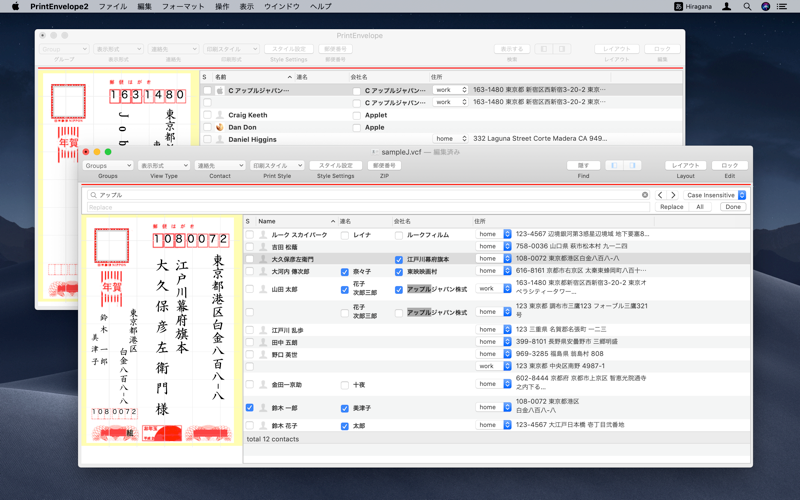Open 印刷スタイル Print Style dropdown
This screenshot has height=500, width=800.
point(277,165)
